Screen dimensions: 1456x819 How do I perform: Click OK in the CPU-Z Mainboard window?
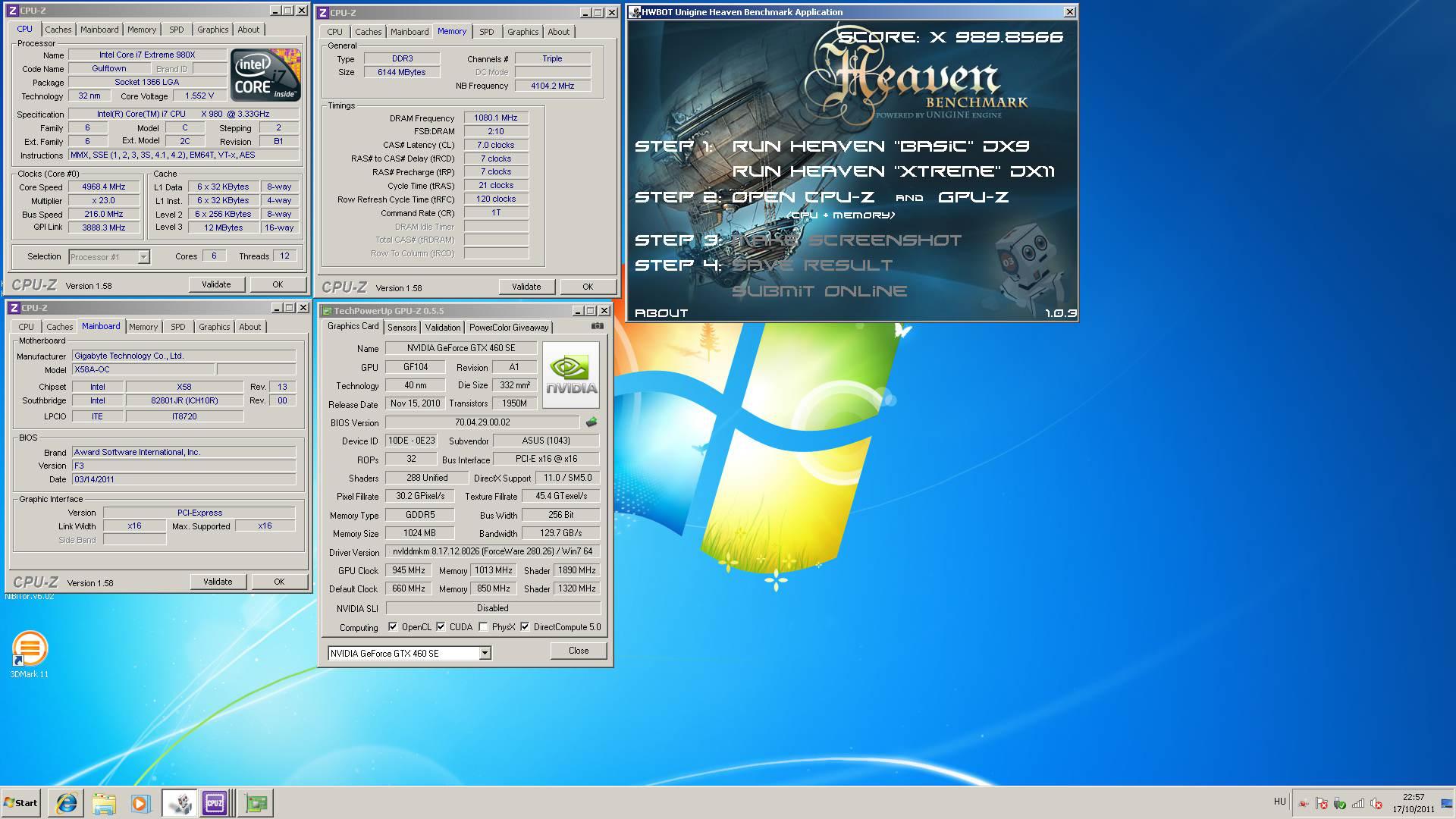(279, 582)
